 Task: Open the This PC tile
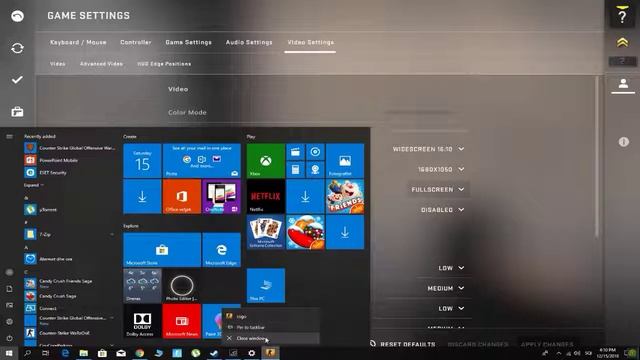[266, 285]
